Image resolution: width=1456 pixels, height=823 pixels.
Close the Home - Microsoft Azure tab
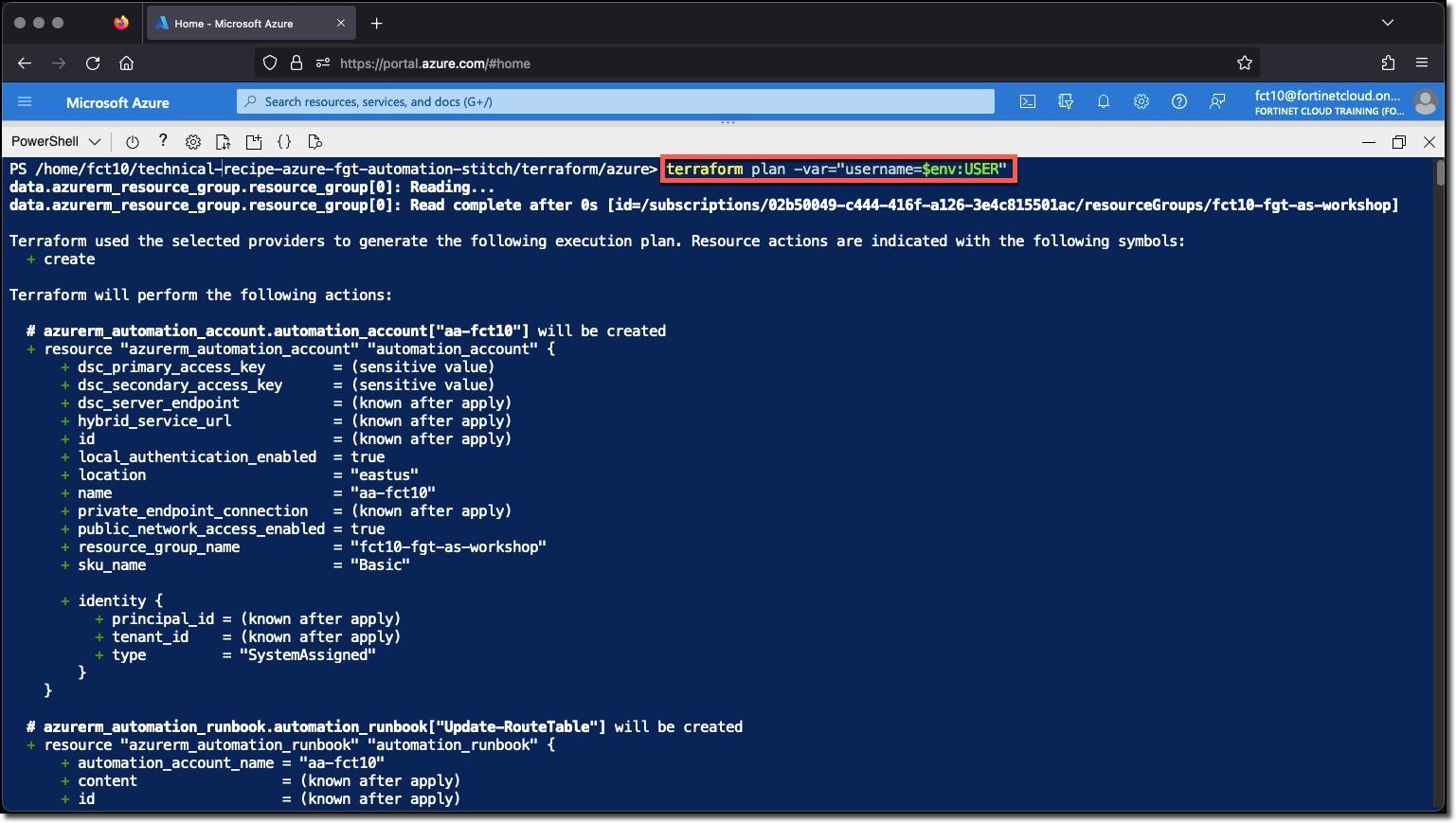tap(341, 23)
